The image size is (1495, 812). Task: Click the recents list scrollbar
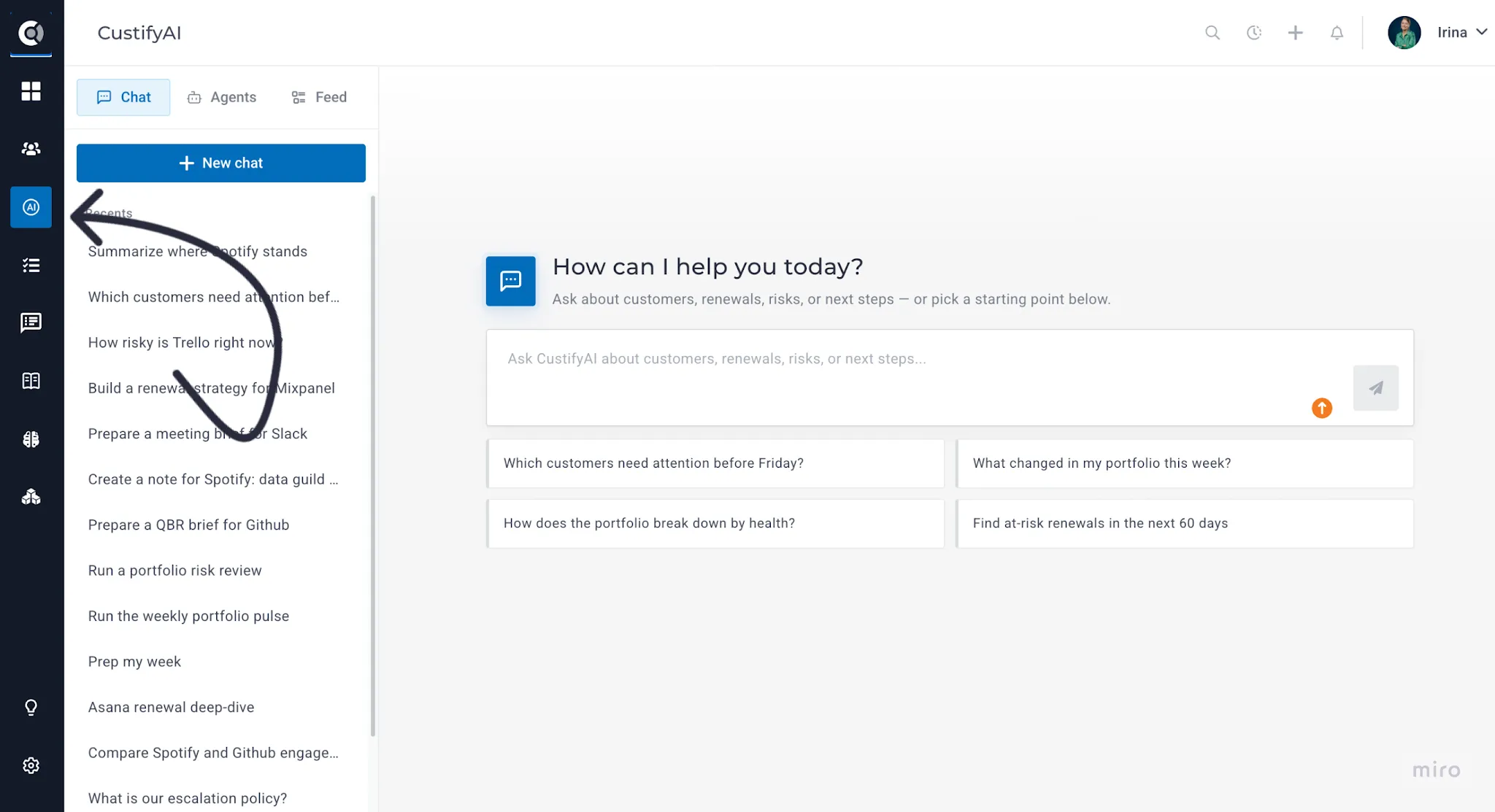pos(373,467)
